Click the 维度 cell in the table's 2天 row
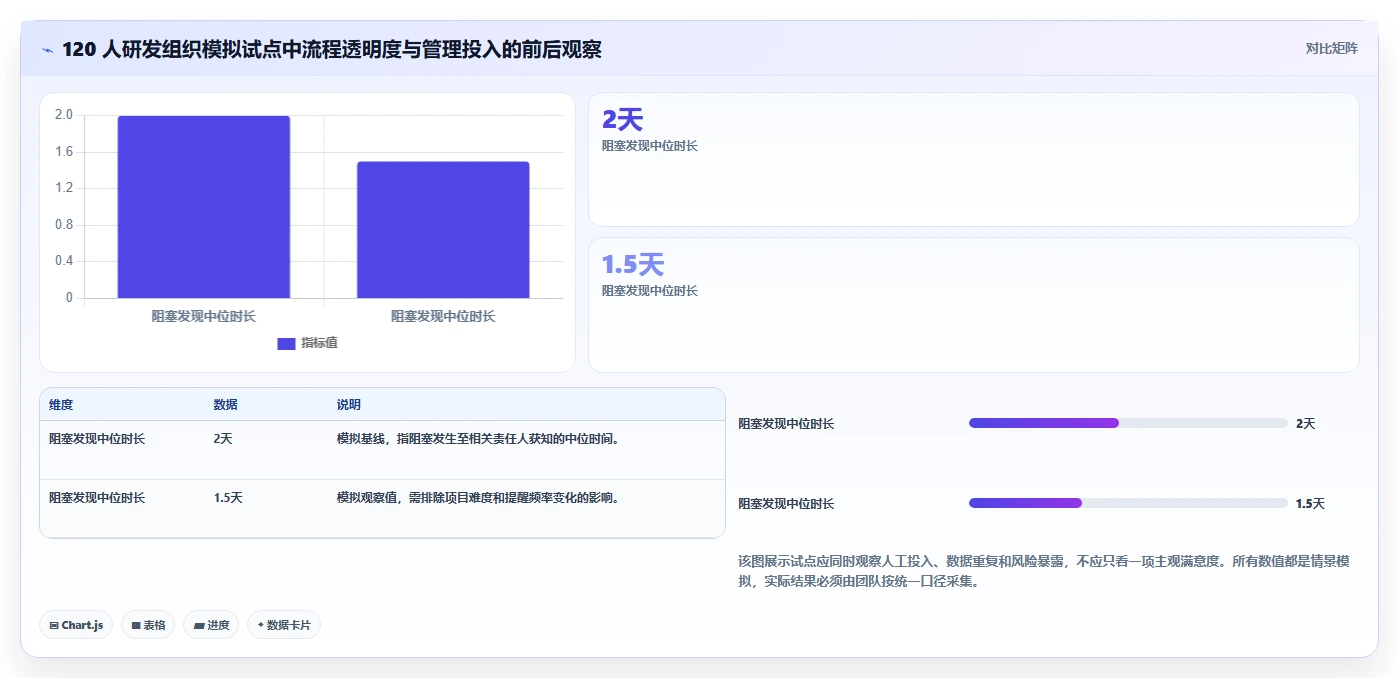 [97, 438]
